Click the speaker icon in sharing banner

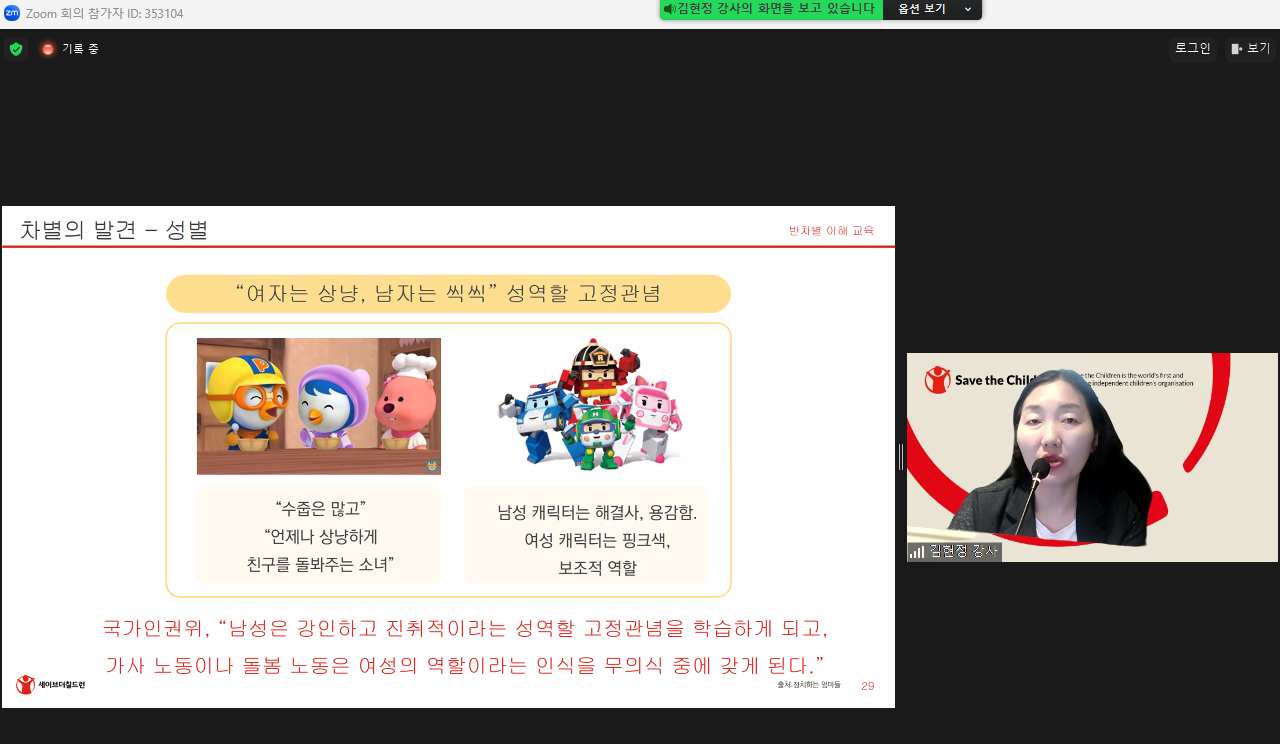click(x=669, y=9)
